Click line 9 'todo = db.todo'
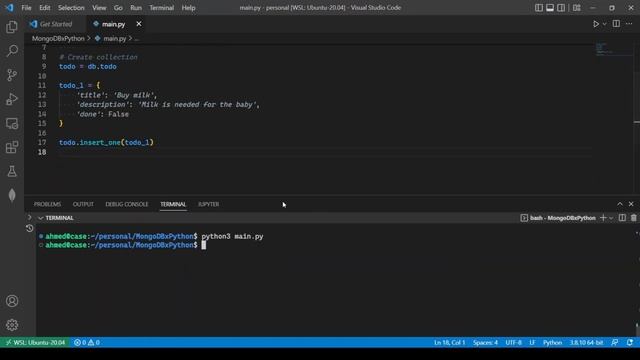 tap(88, 67)
